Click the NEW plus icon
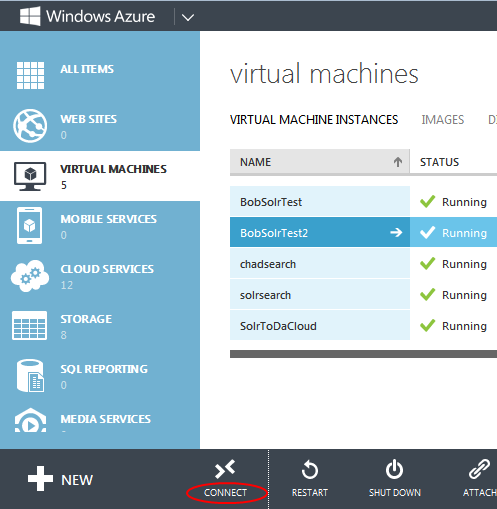 pyautogui.click(x=40, y=479)
